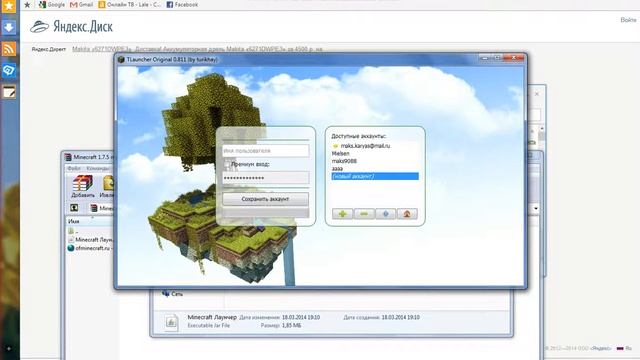Image resolution: width=640 pixels, height=360 pixels.
Task: Click the WinRAR Извлечь toolbar icon
Action: 107,187
